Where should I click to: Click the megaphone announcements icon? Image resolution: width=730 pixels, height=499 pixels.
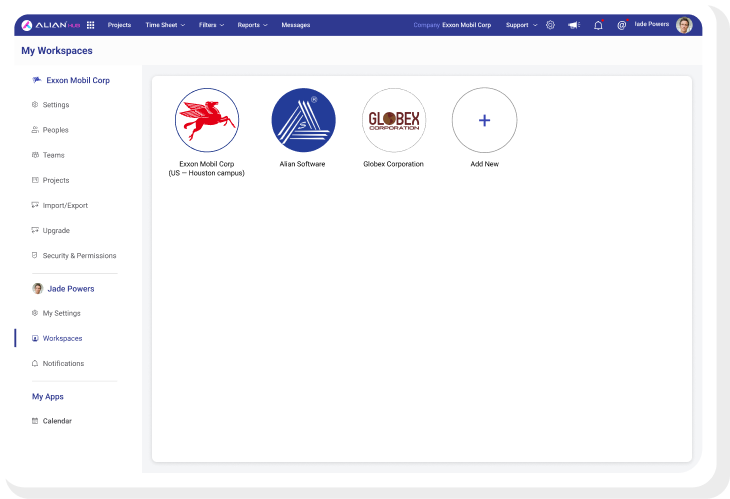(574, 25)
